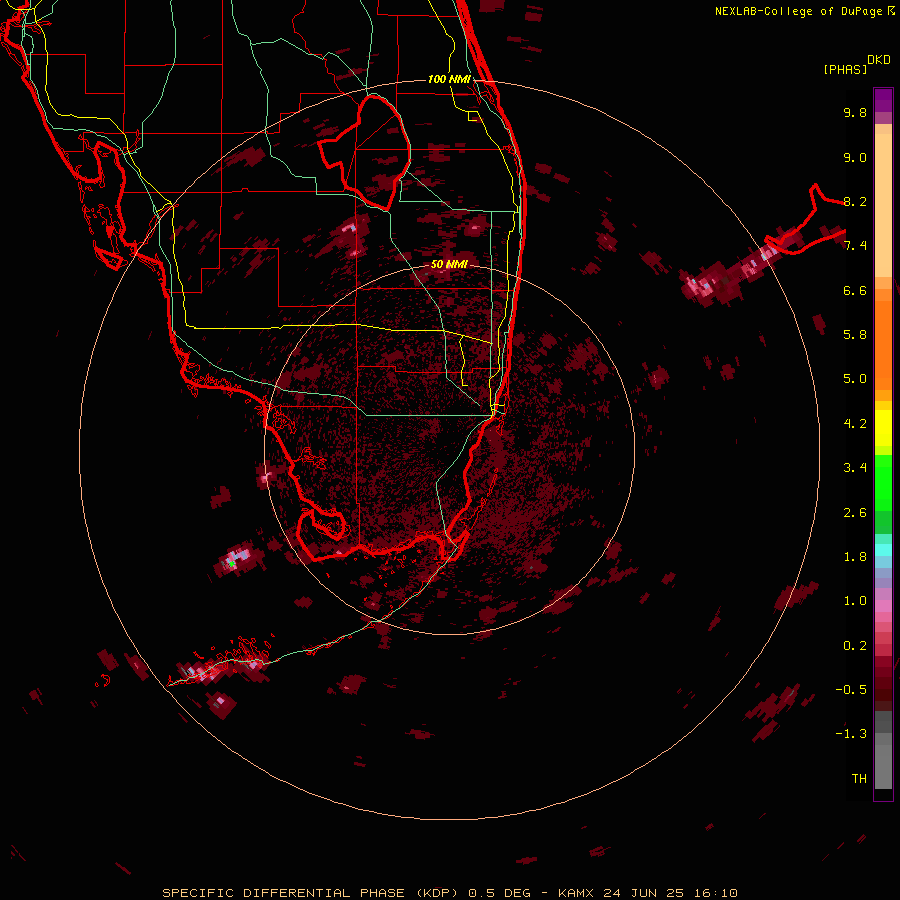Pick the purple segment atop the color bar

click(883, 100)
